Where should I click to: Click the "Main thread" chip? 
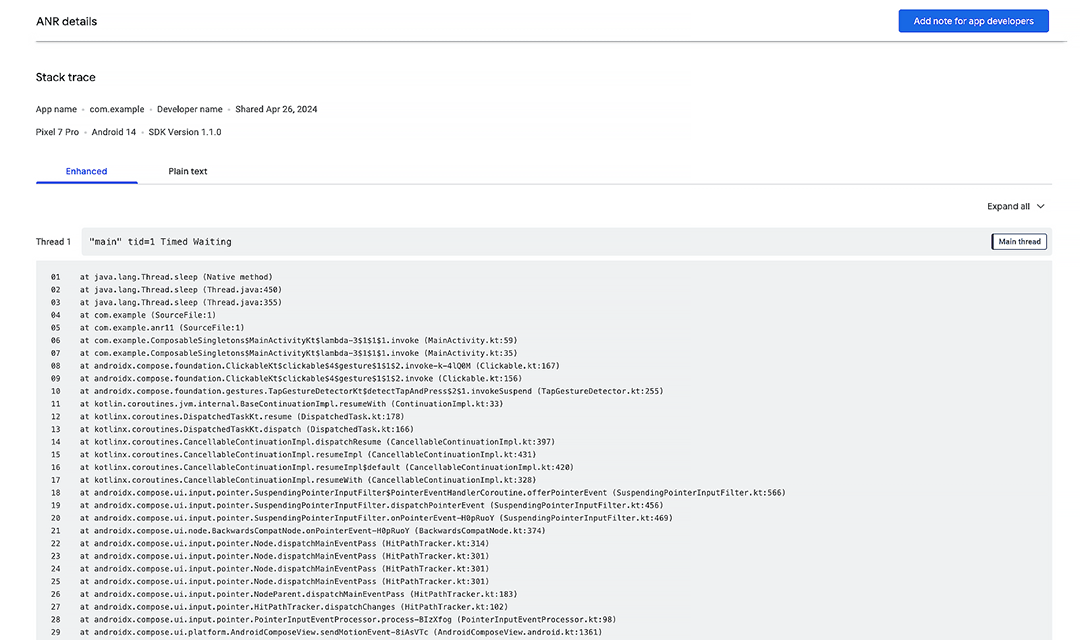tap(1018, 241)
